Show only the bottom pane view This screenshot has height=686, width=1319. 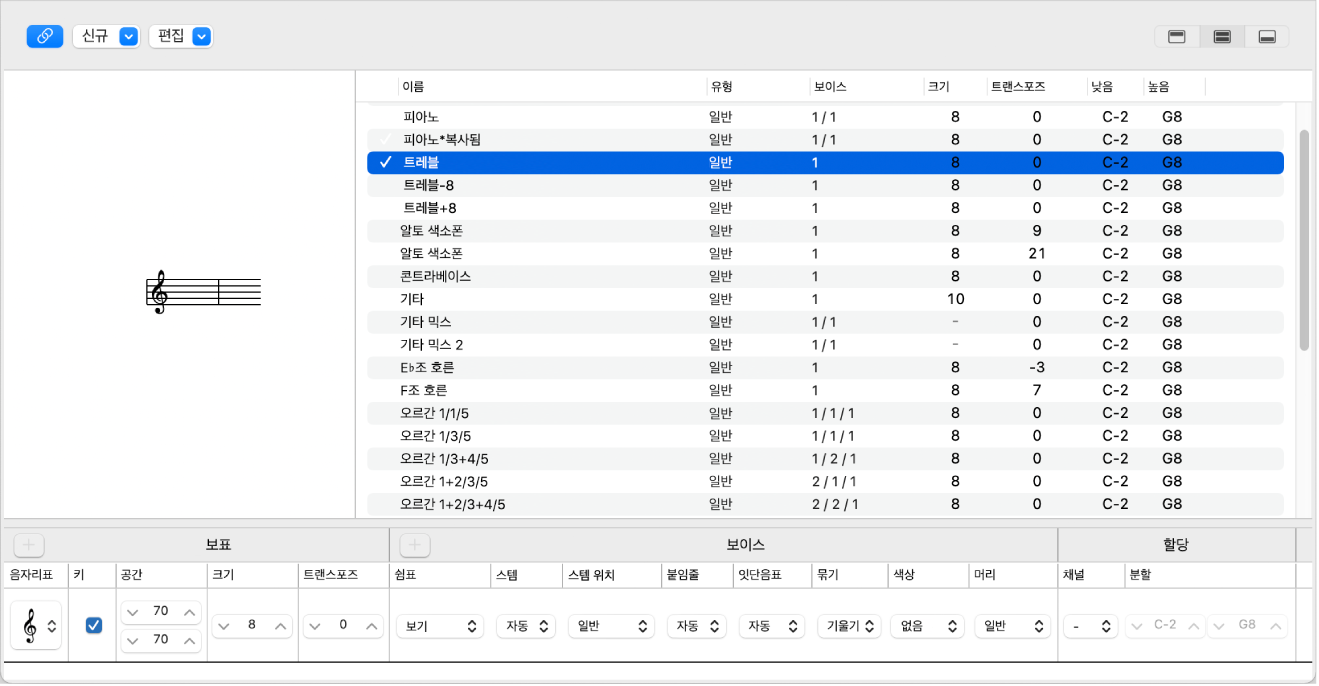[1267, 37]
